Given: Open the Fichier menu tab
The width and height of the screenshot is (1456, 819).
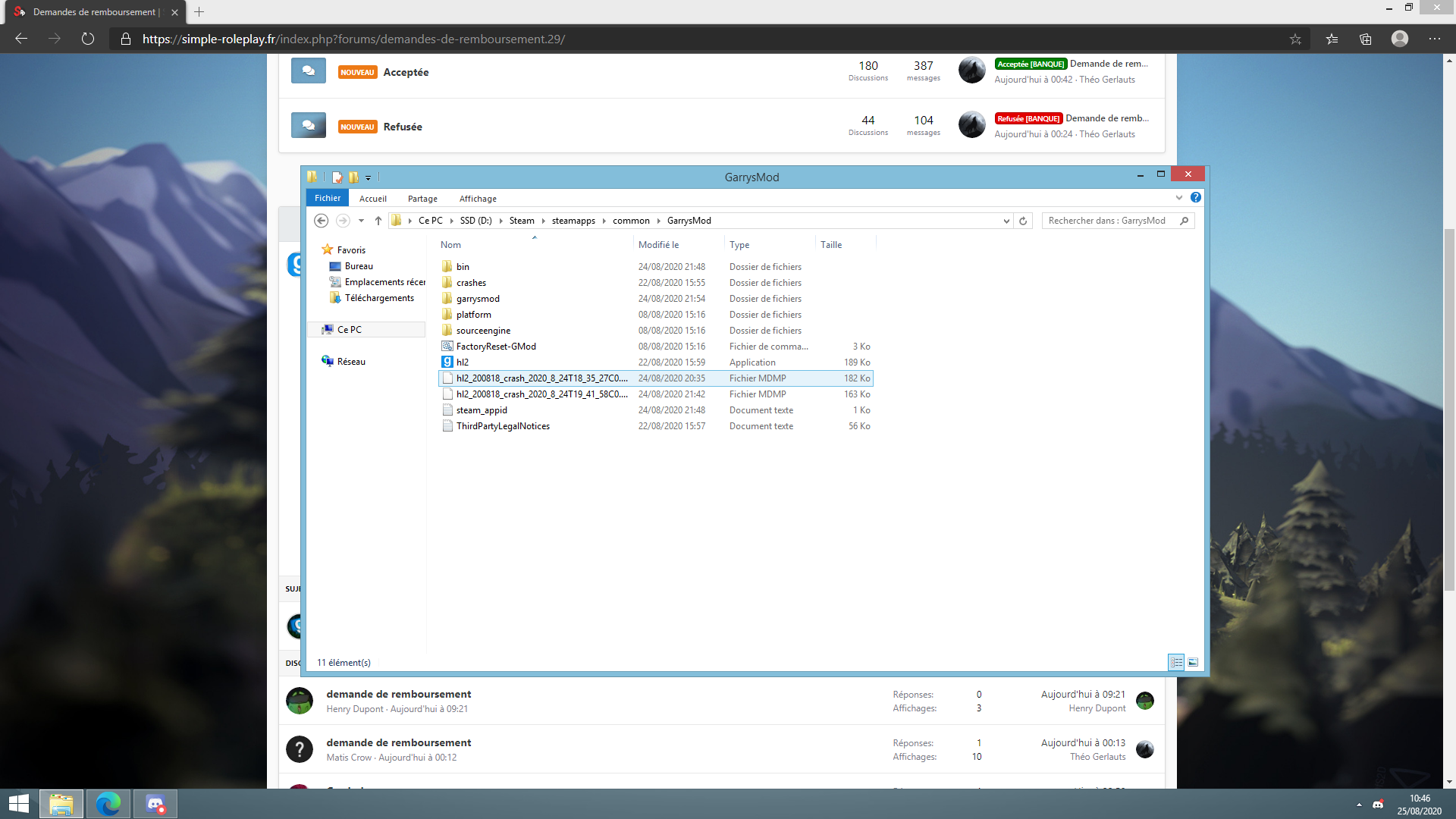Looking at the screenshot, I should [328, 198].
